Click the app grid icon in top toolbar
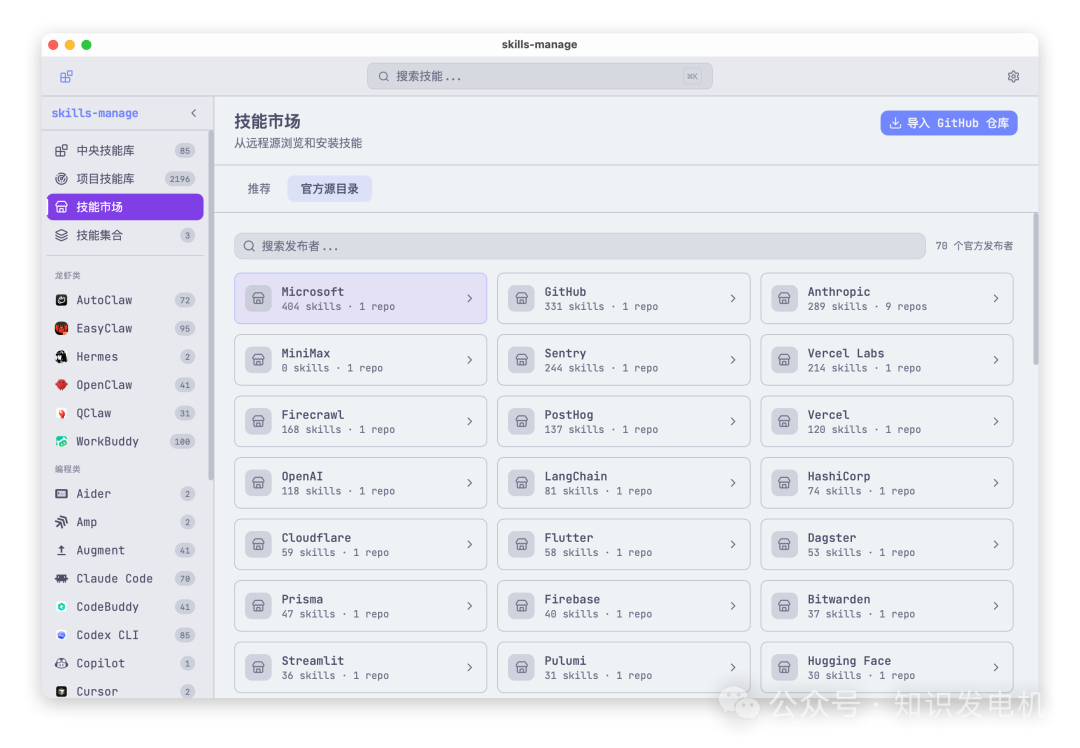1080x748 pixels. [66, 76]
